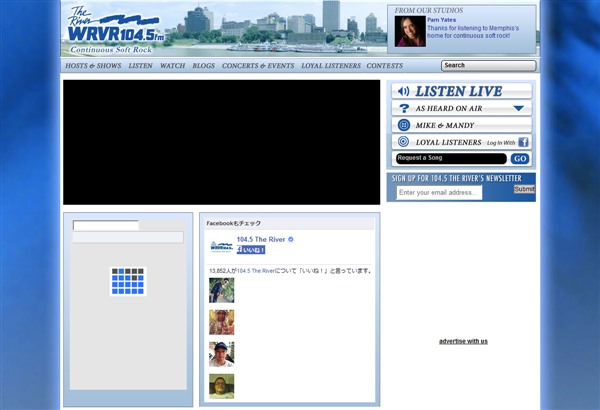Click the Facebookもチェック header text
This screenshot has width=600, height=410.
[x=233, y=223]
